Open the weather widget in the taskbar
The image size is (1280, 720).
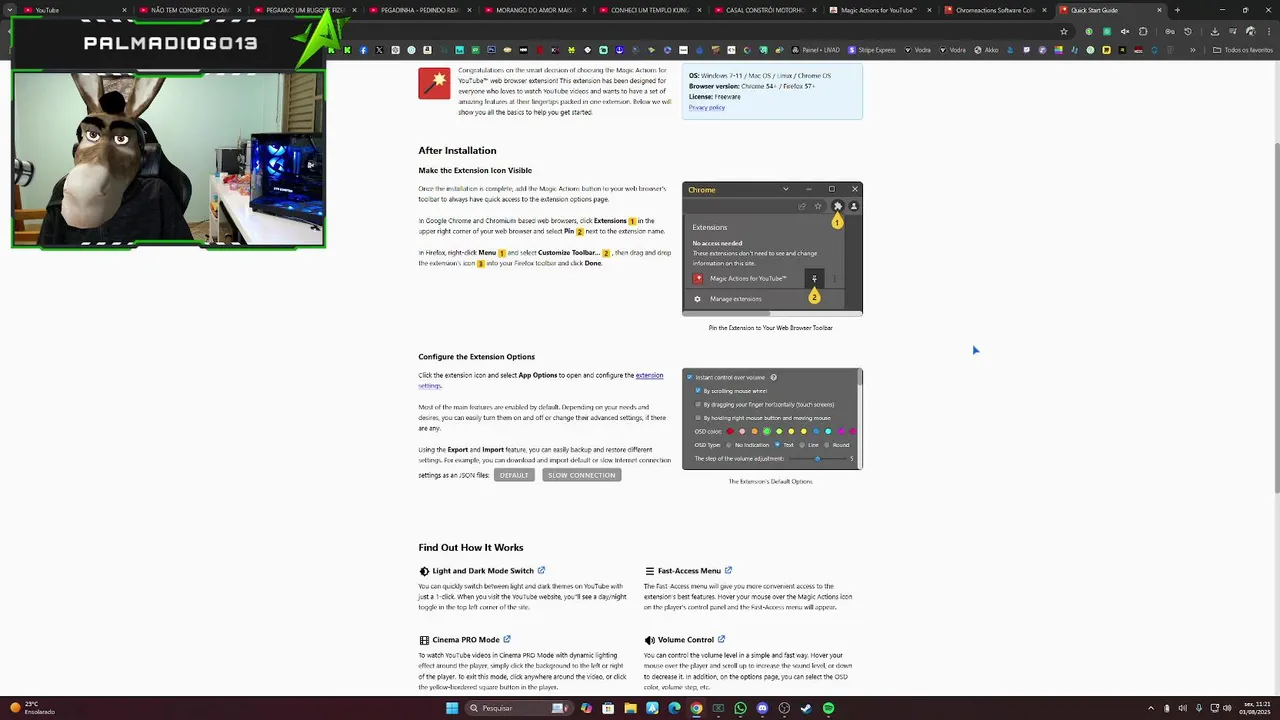click(32, 708)
